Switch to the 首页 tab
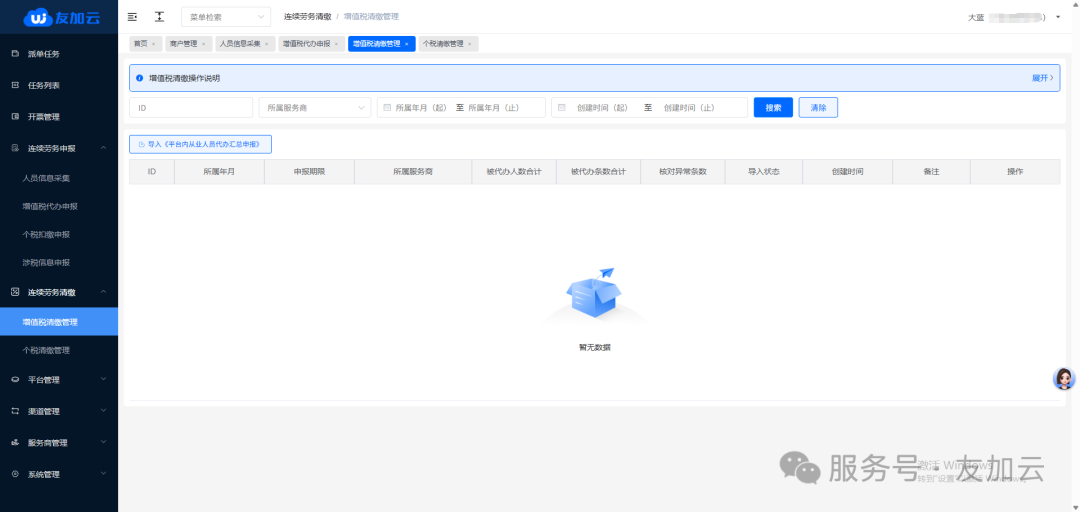 [141, 43]
